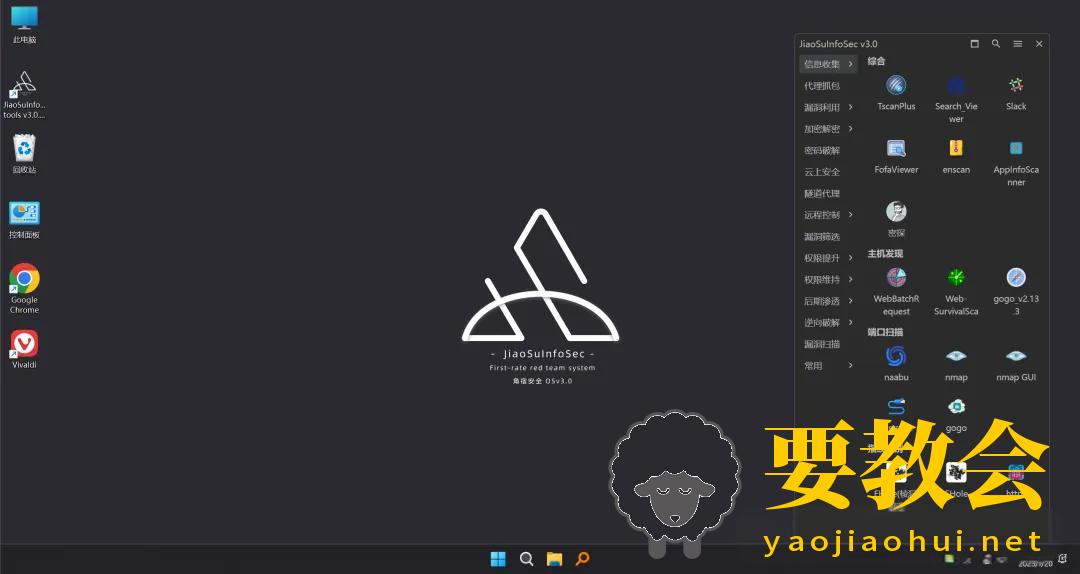Viewport: 1080px width, 574px height.
Task: Expand the 加密解密 submenu arrow
Action: click(x=851, y=128)
